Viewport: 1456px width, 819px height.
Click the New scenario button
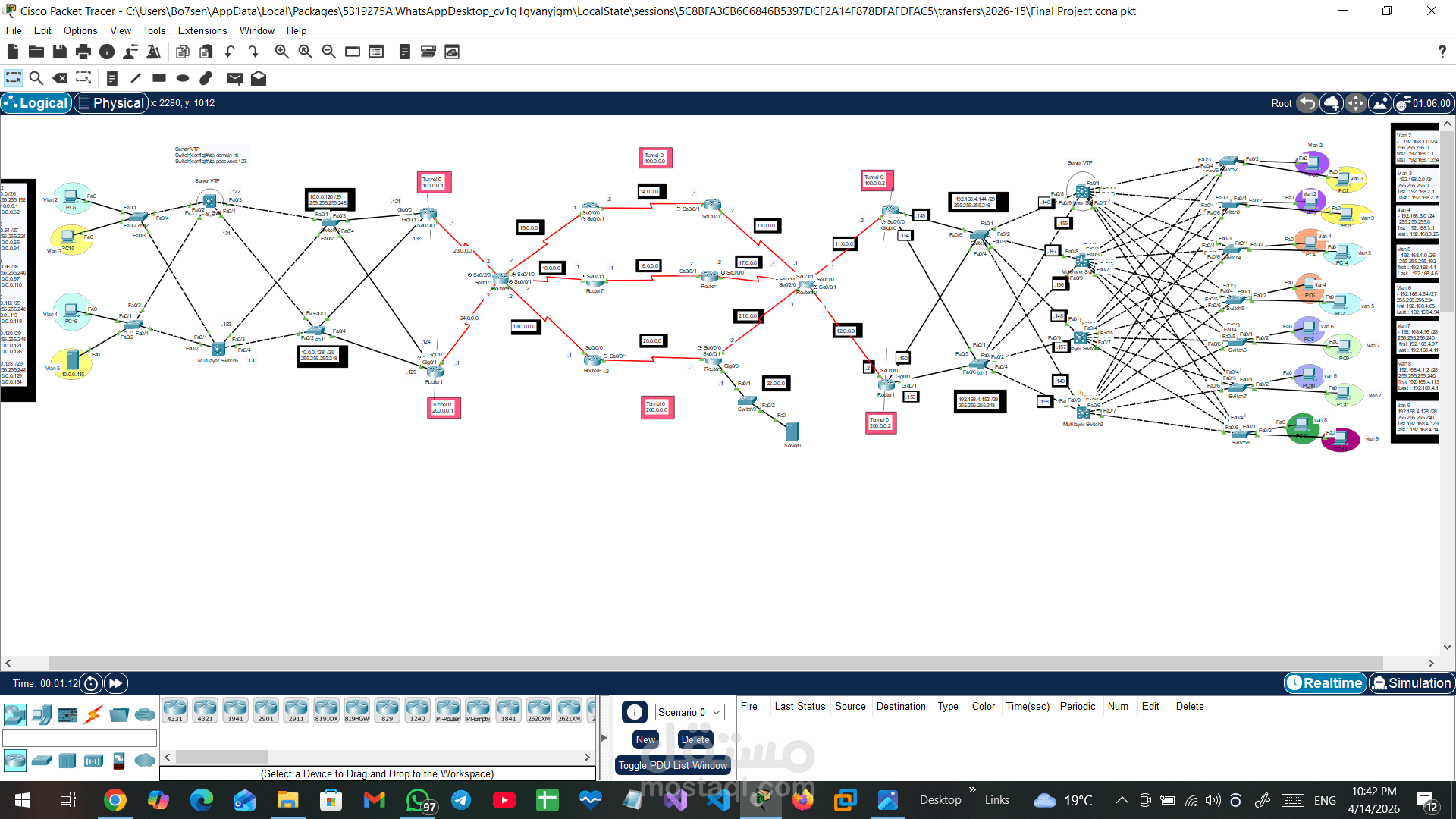(645, 739)
